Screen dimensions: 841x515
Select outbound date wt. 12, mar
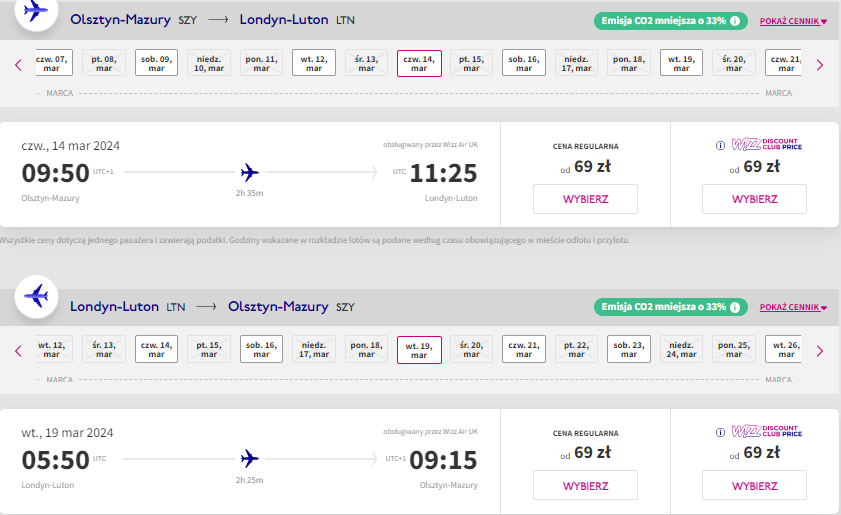(x=314, y=63)
